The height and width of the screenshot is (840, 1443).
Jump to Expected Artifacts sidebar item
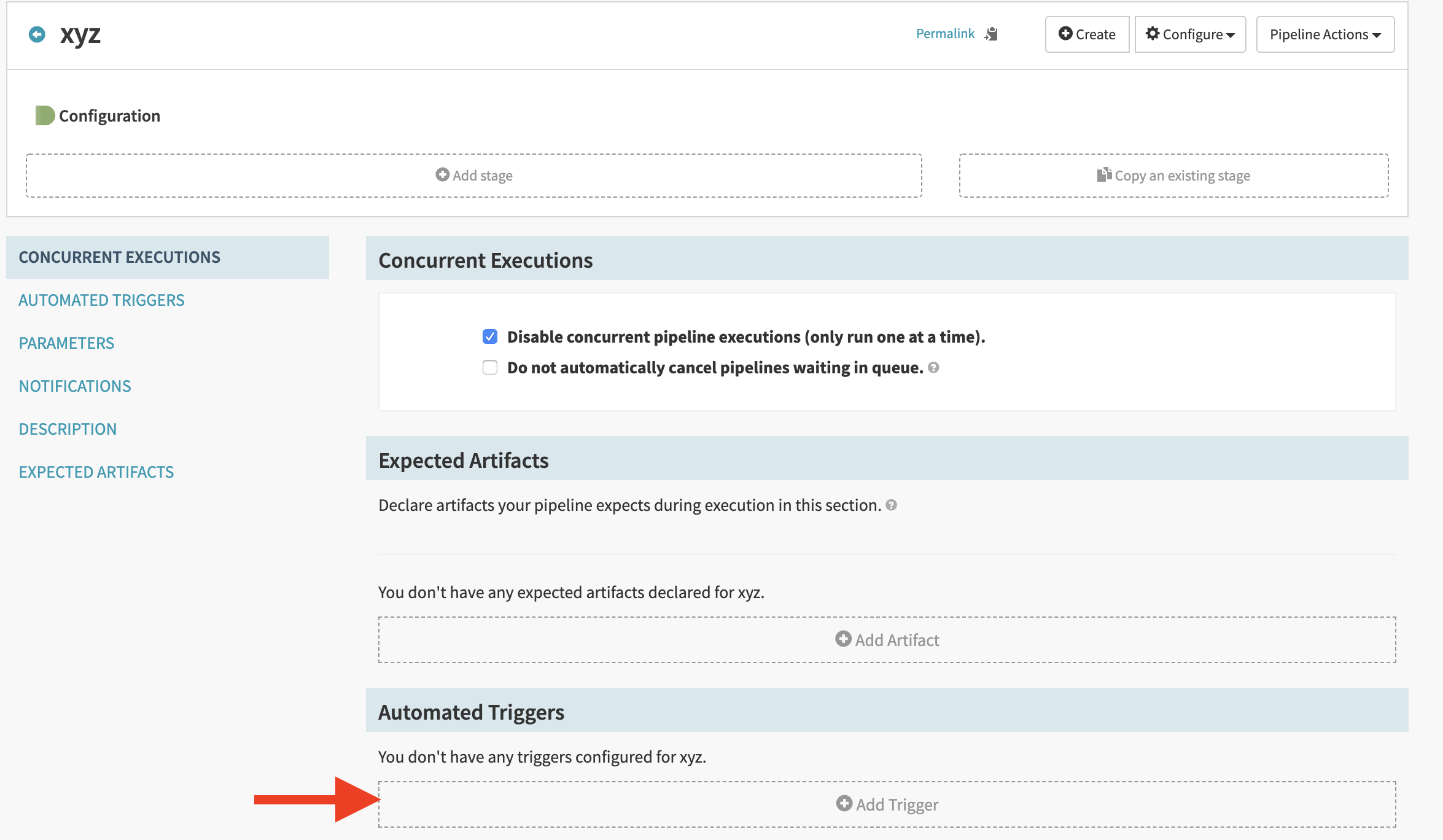(x=96, y=472)
